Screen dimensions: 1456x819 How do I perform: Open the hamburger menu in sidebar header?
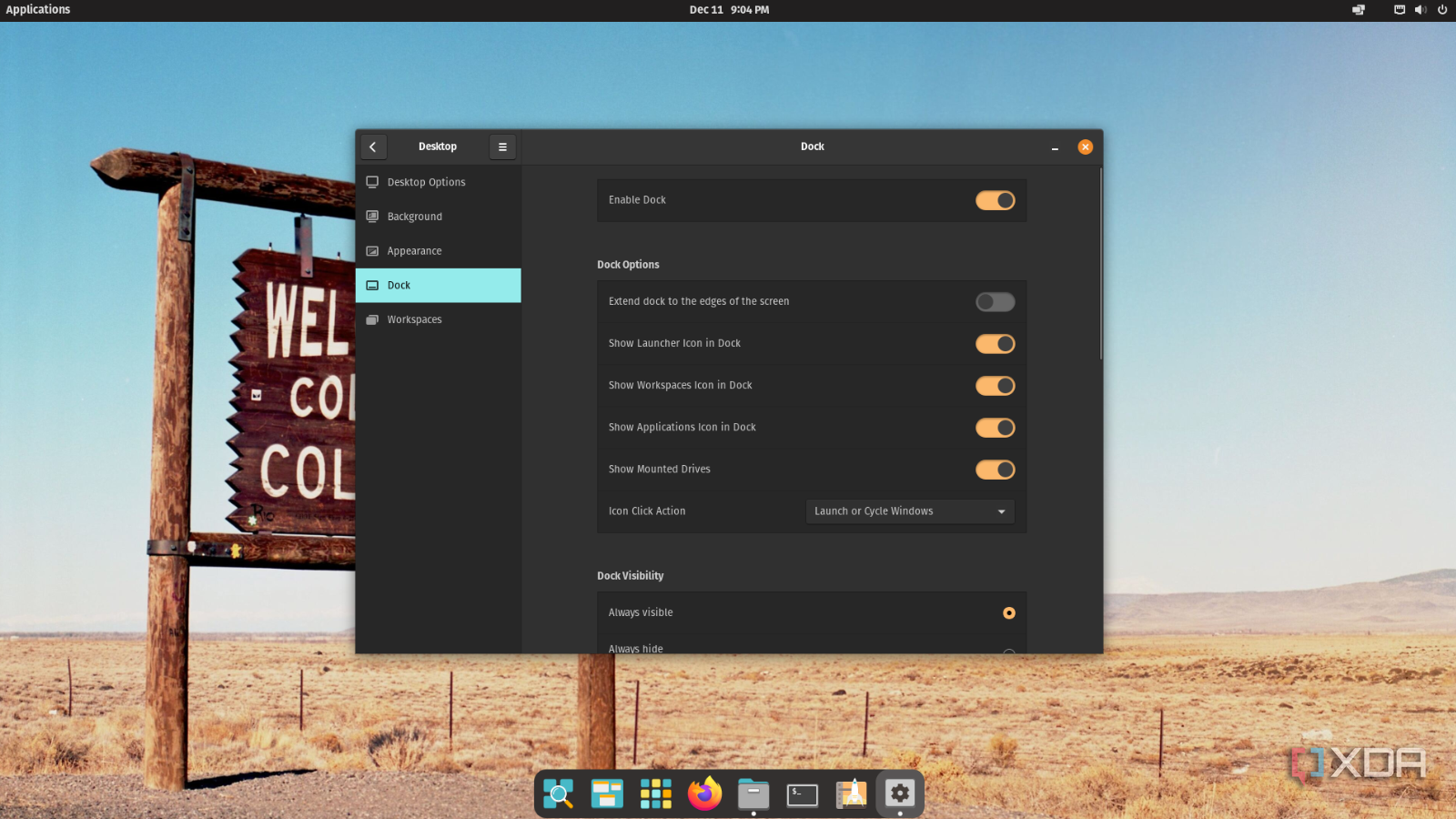(502, 147)
